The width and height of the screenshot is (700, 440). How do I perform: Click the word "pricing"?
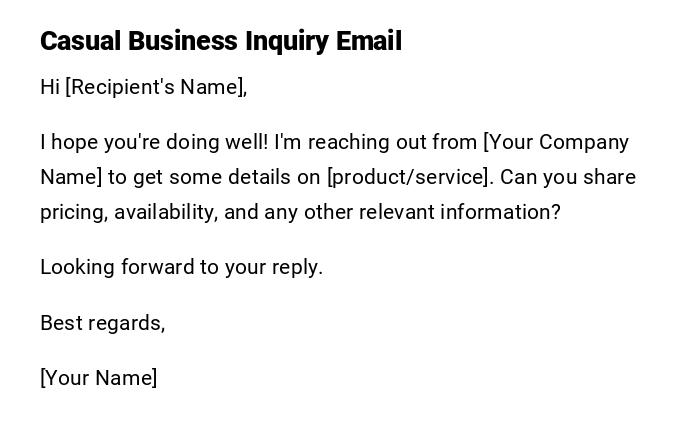click(73, 212)
